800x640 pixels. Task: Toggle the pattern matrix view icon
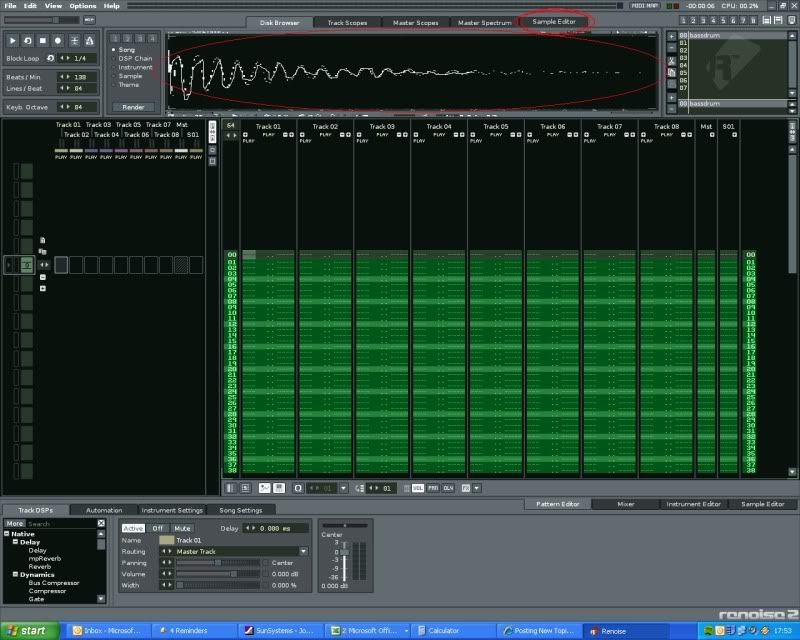(x=231, y=488)
